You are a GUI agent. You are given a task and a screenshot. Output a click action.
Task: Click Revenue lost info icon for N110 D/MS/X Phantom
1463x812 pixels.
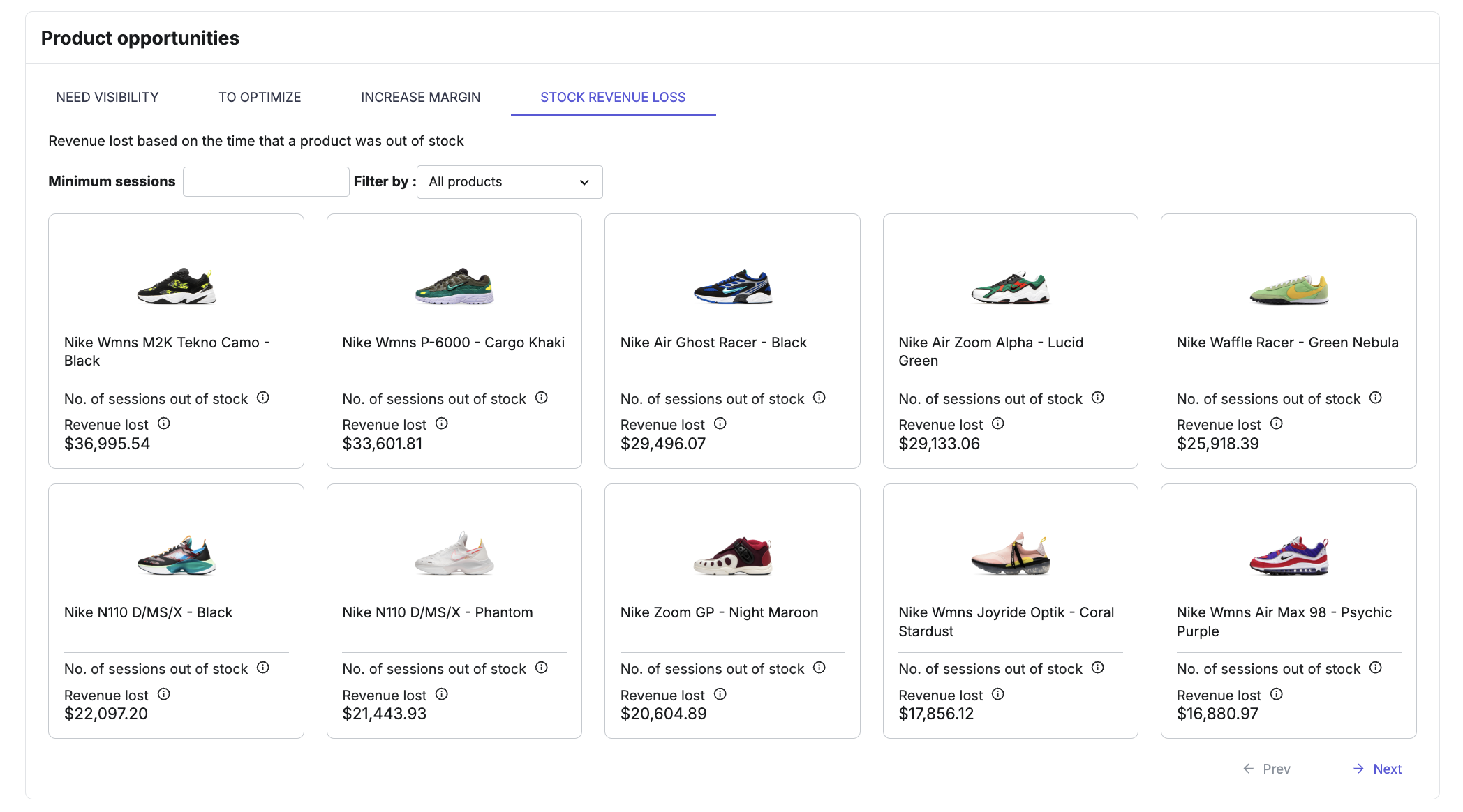442,694
